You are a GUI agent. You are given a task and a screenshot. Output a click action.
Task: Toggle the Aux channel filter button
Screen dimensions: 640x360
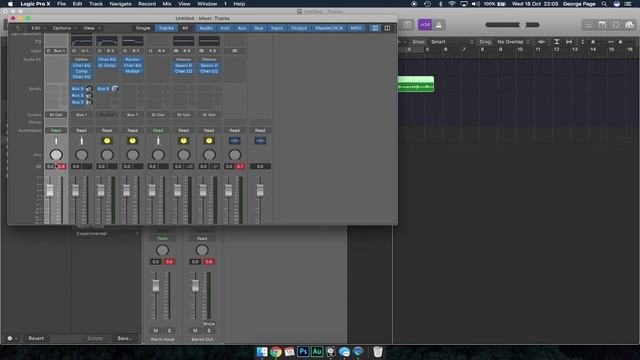click(x=242, y=28)
